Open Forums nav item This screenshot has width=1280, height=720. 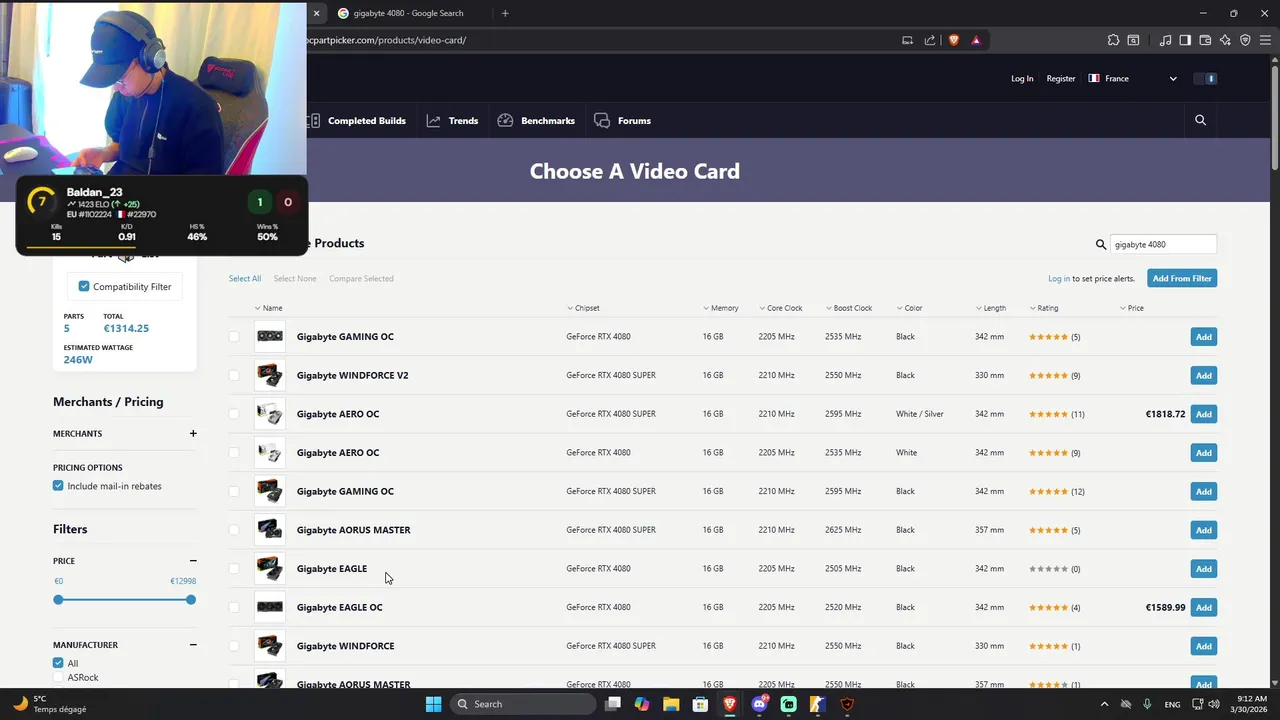coord(622,121)
